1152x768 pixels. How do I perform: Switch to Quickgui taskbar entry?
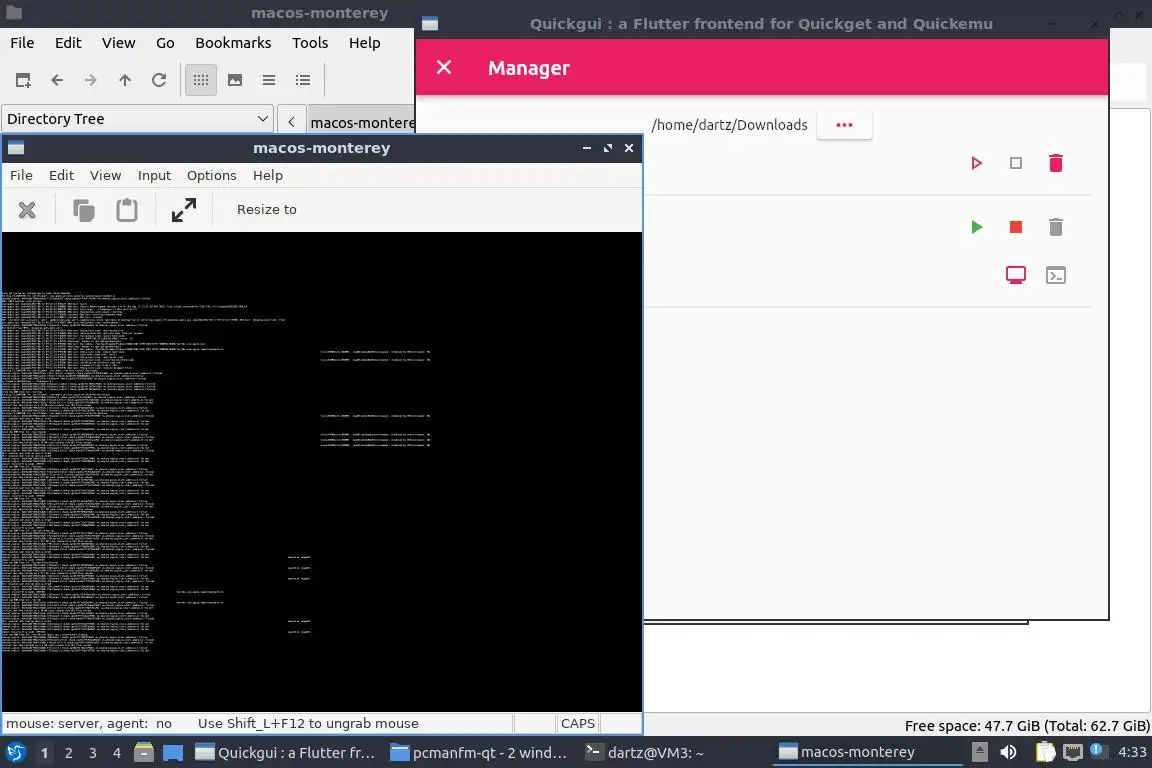click(285, 753)
